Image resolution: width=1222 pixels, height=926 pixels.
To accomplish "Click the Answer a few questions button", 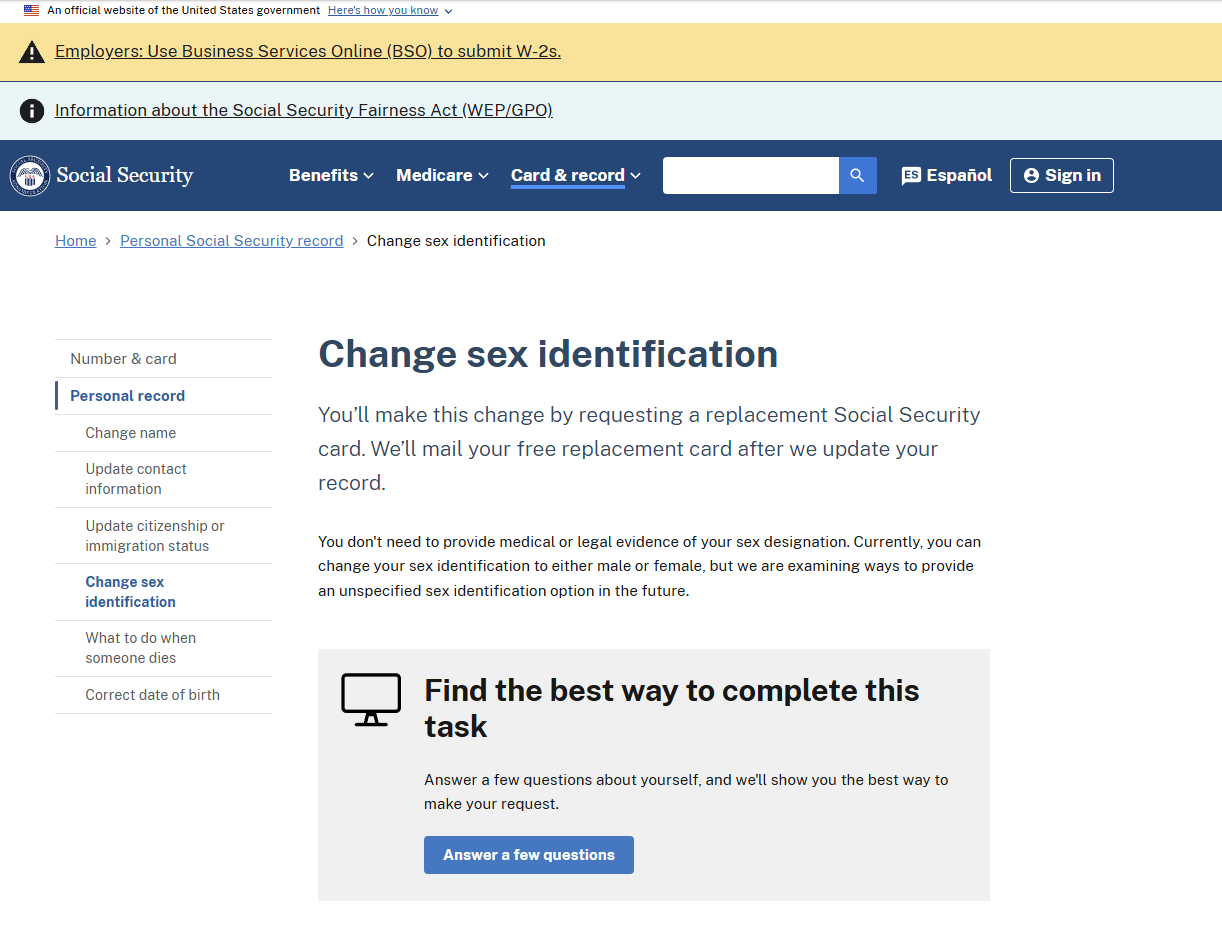I will (529, 855).
